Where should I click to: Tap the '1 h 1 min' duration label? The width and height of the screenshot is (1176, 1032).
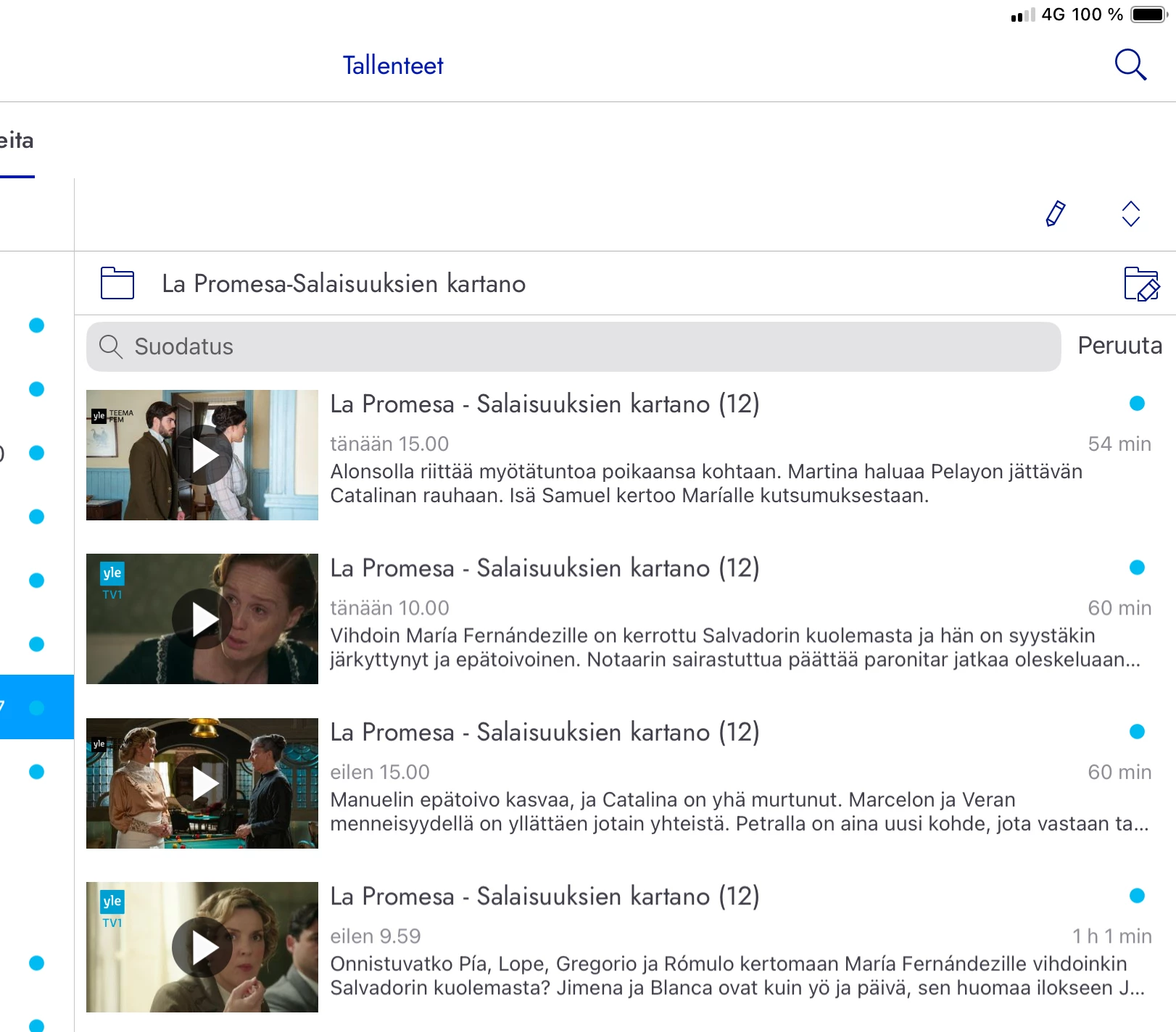pos(1112,936)
